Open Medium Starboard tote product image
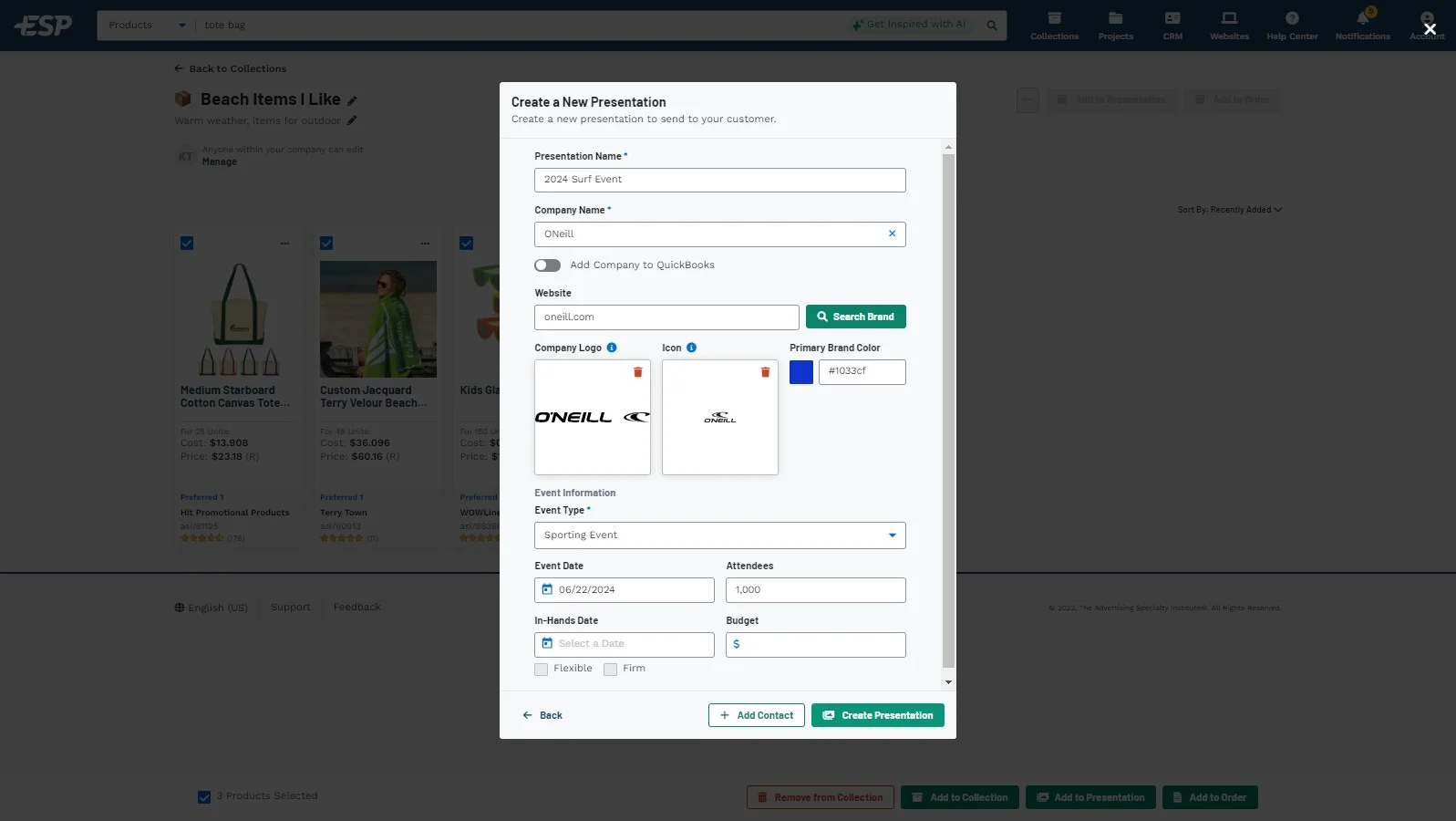Screen dimensions: 1456x821 pos(239,319)
